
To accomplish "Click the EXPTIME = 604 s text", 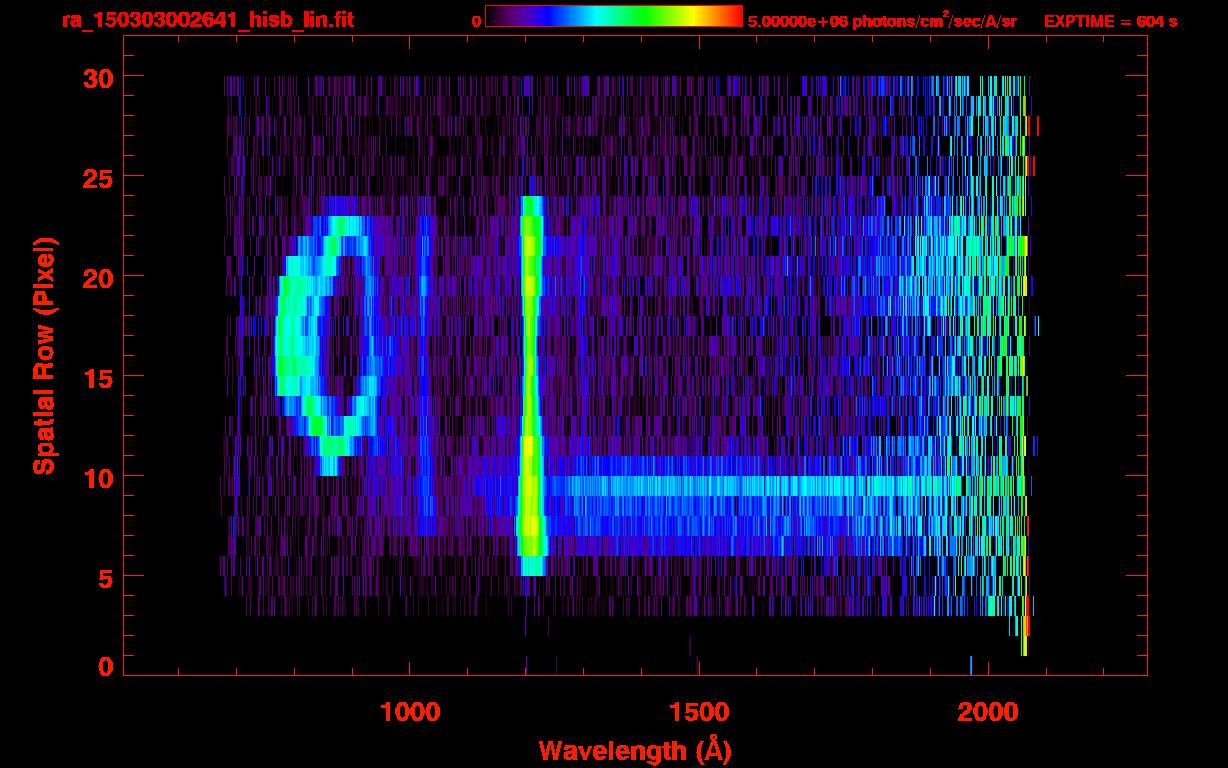I will (x=1110, y=21).
